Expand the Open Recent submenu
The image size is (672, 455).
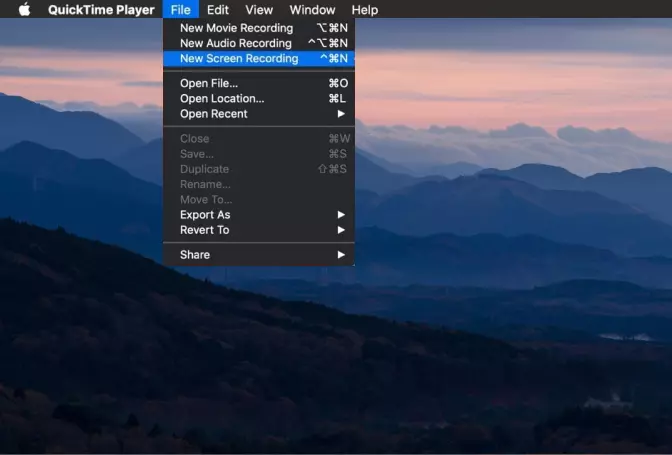(x=259, y=114)
